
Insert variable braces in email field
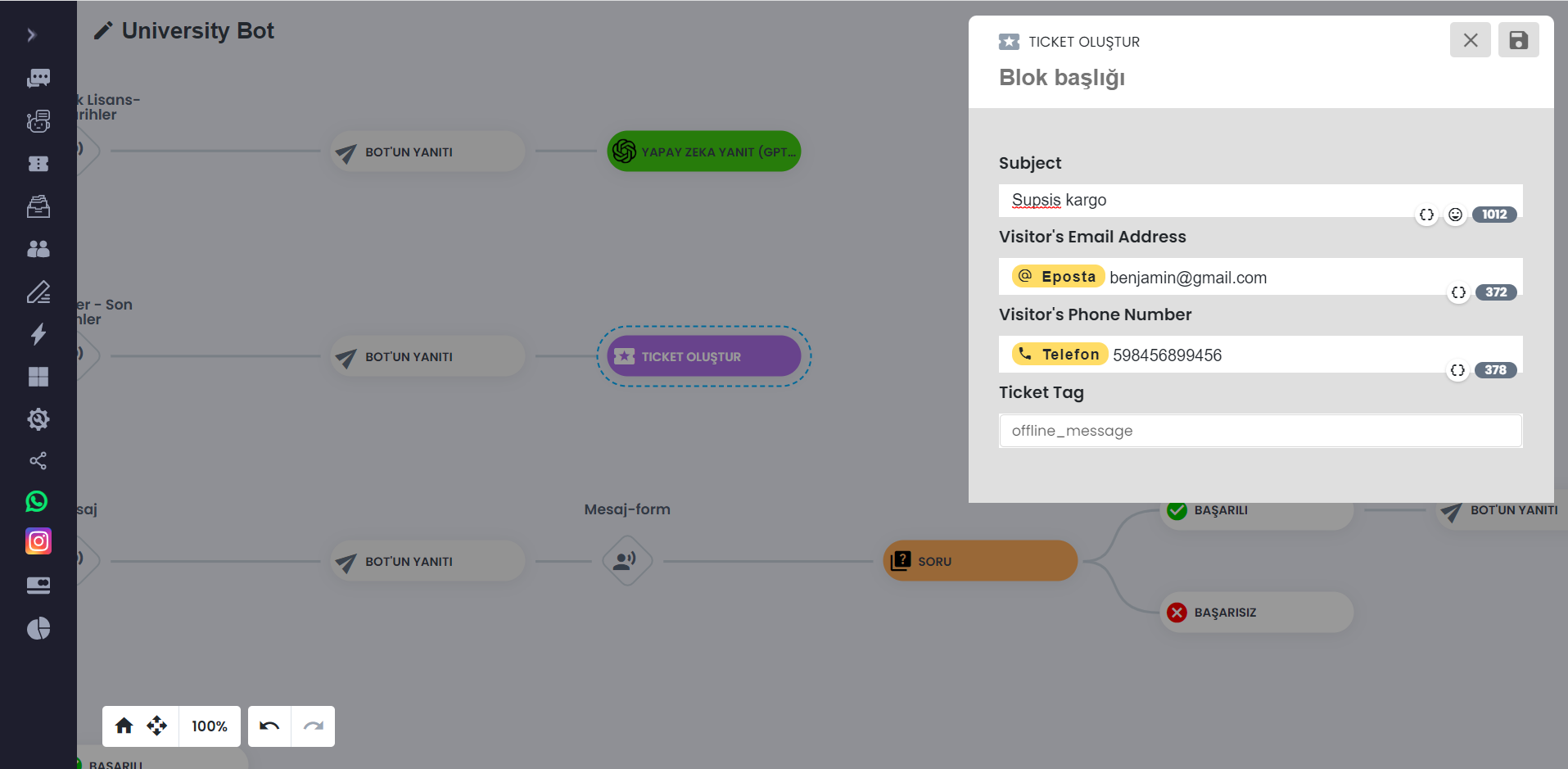tap(1458, 292)
